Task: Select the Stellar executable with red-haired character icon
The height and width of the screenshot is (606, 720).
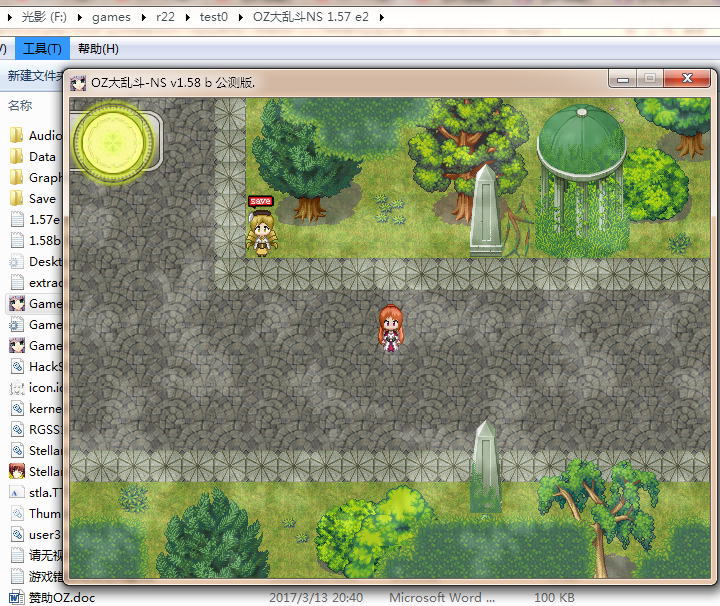Action: click(17, 471)
